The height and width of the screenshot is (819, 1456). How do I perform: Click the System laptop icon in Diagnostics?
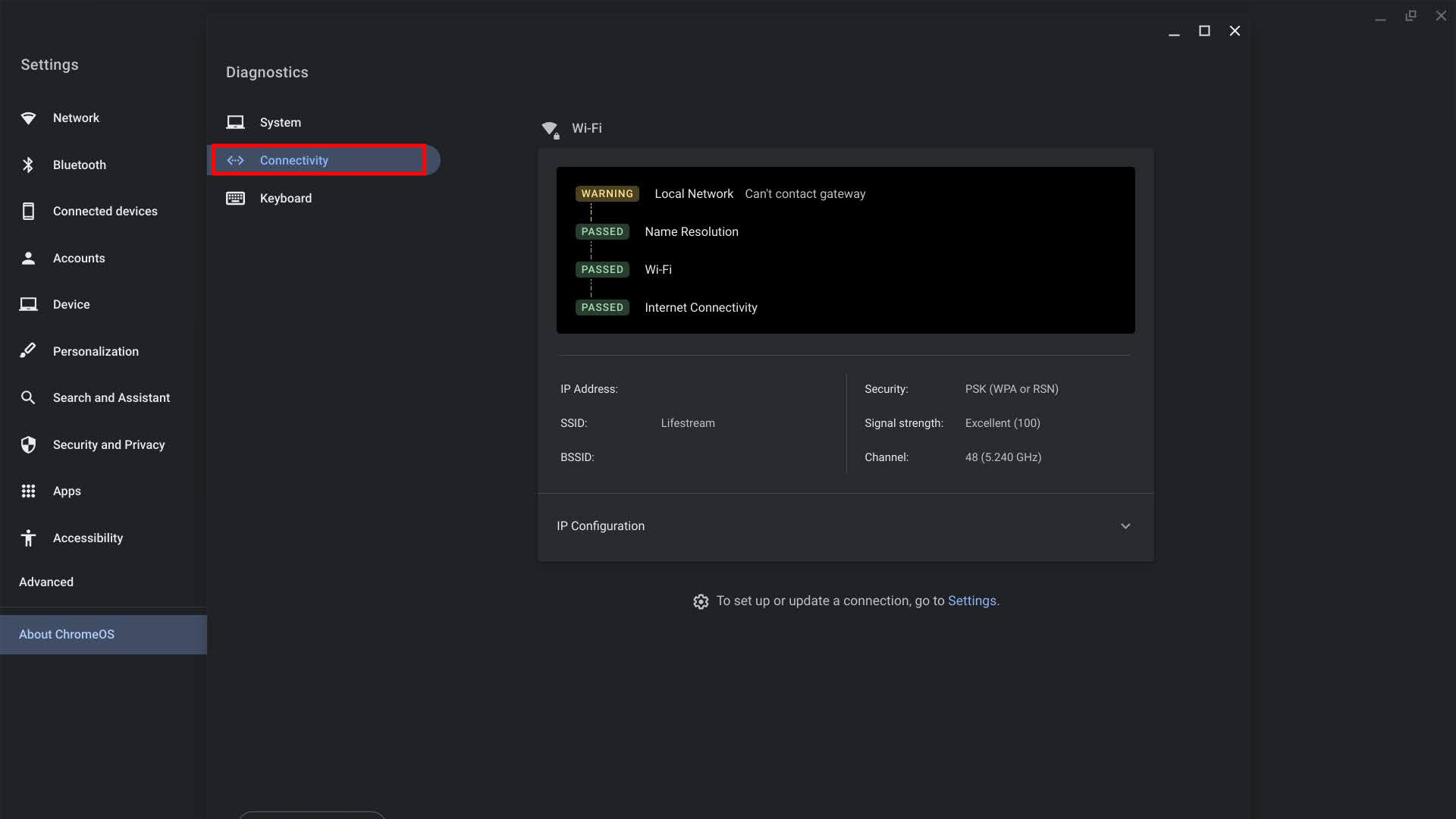[235, 122]
